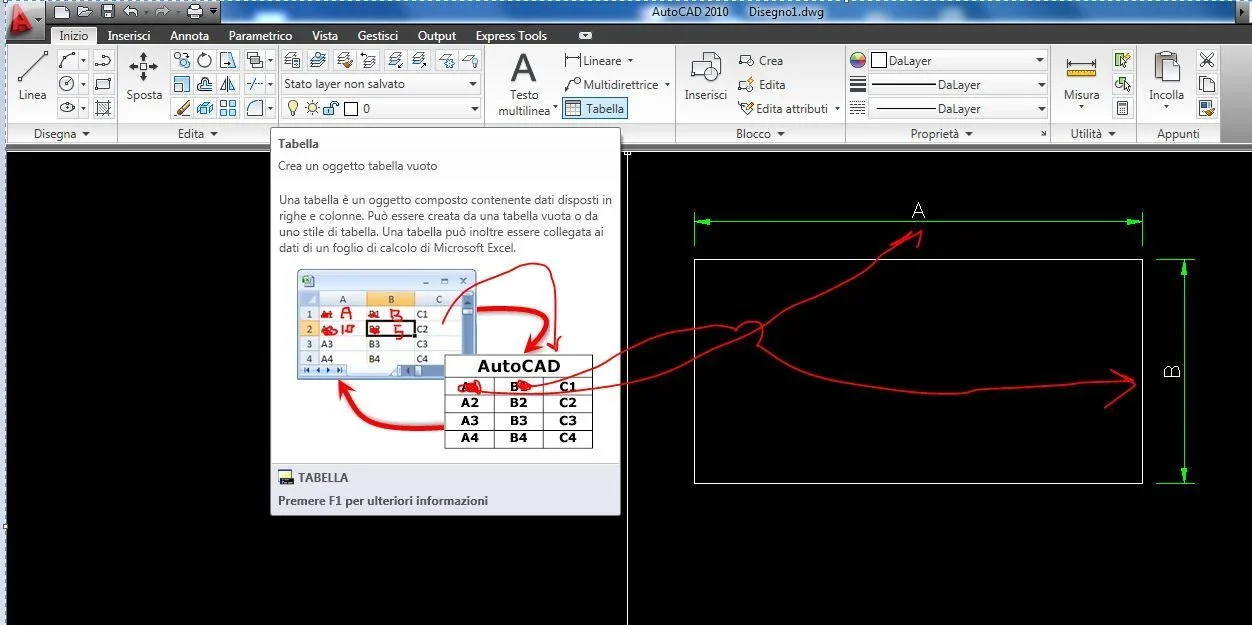Screen dimensions: 1252x625
Task: Open the Stato layer non salvato dropdown
Action: [x=381, y=84]
